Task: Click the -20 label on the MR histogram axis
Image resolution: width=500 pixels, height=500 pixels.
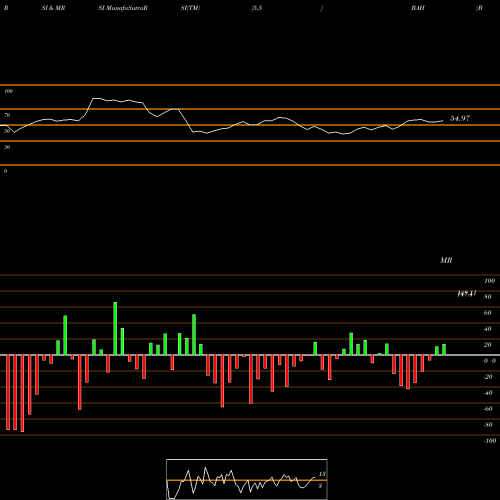Action: point(488,377)
